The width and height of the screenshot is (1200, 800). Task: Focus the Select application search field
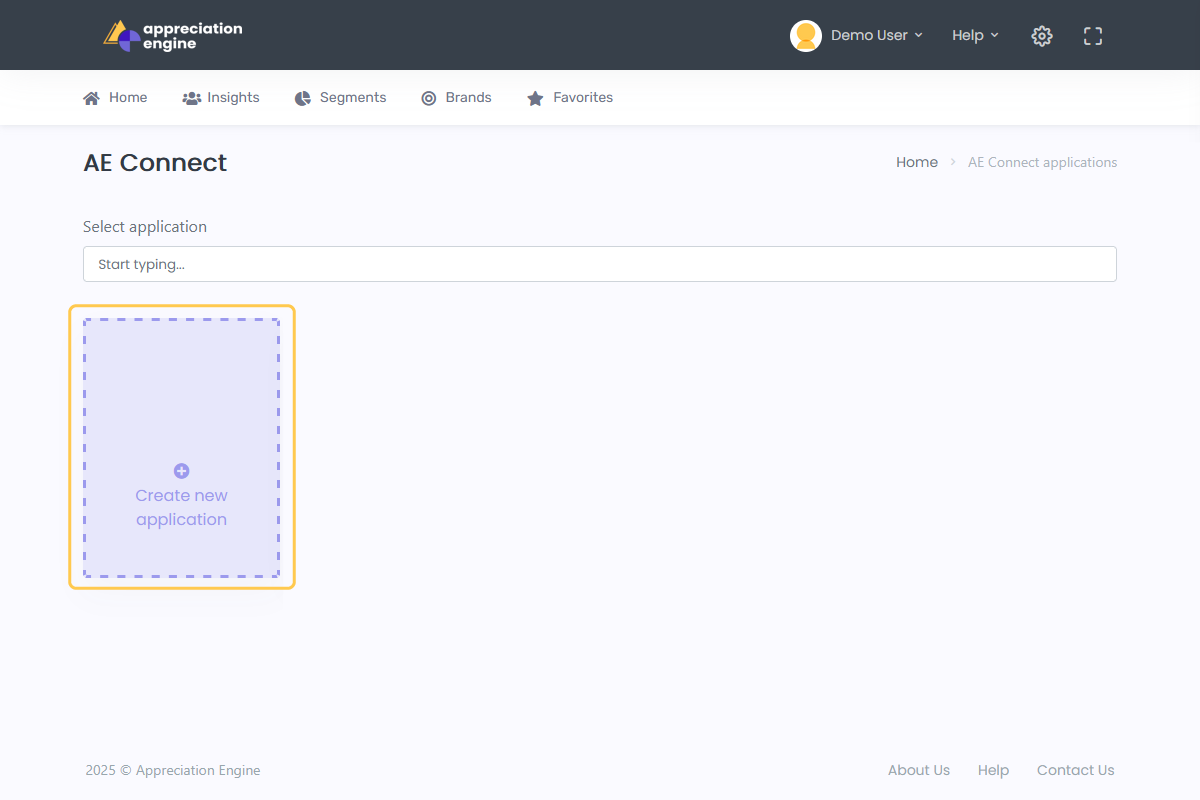coord(600,264)
